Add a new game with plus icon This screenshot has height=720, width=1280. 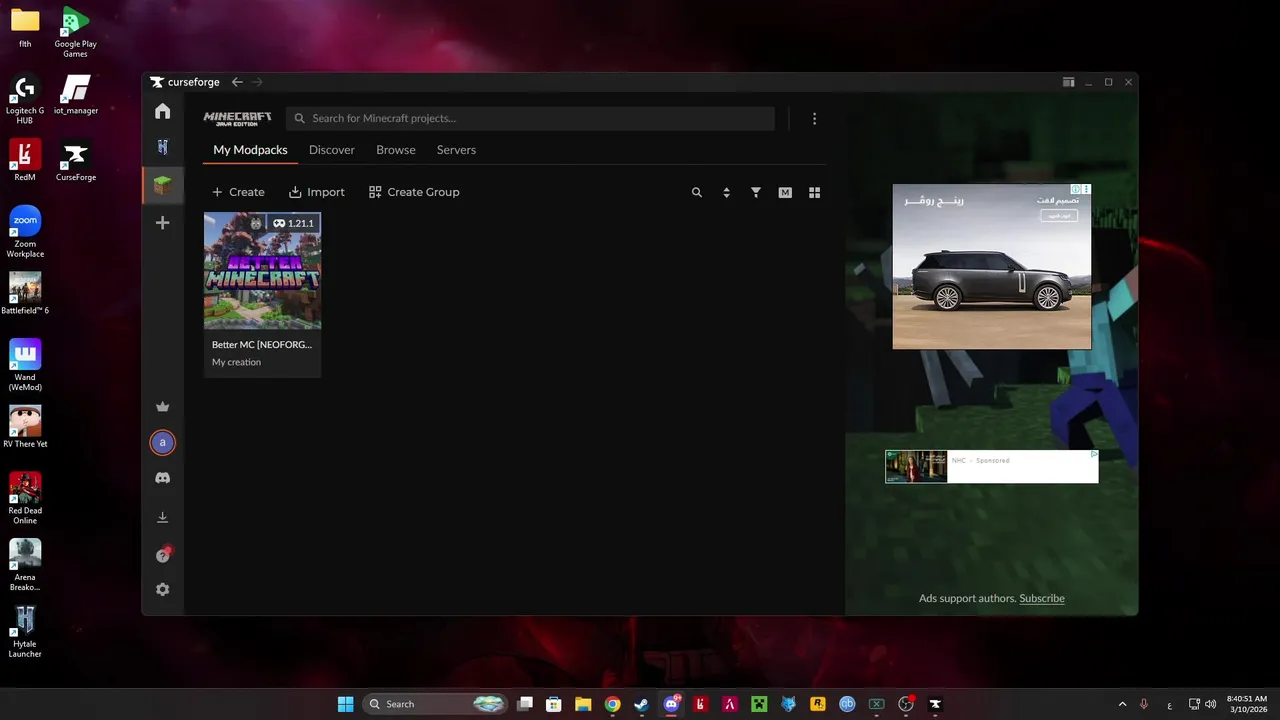(x=163, y=223)
